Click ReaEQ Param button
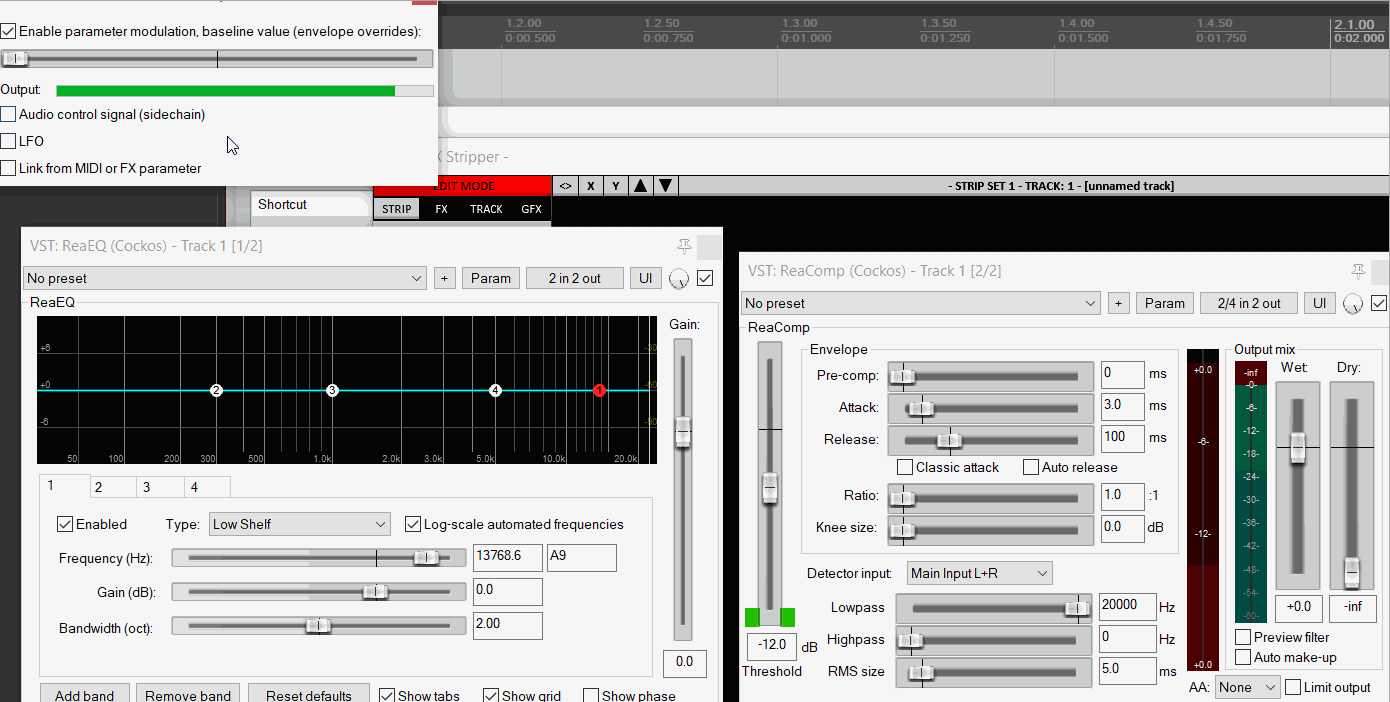This screenshot has width=1390, height=702. click(x=491, y=278)
